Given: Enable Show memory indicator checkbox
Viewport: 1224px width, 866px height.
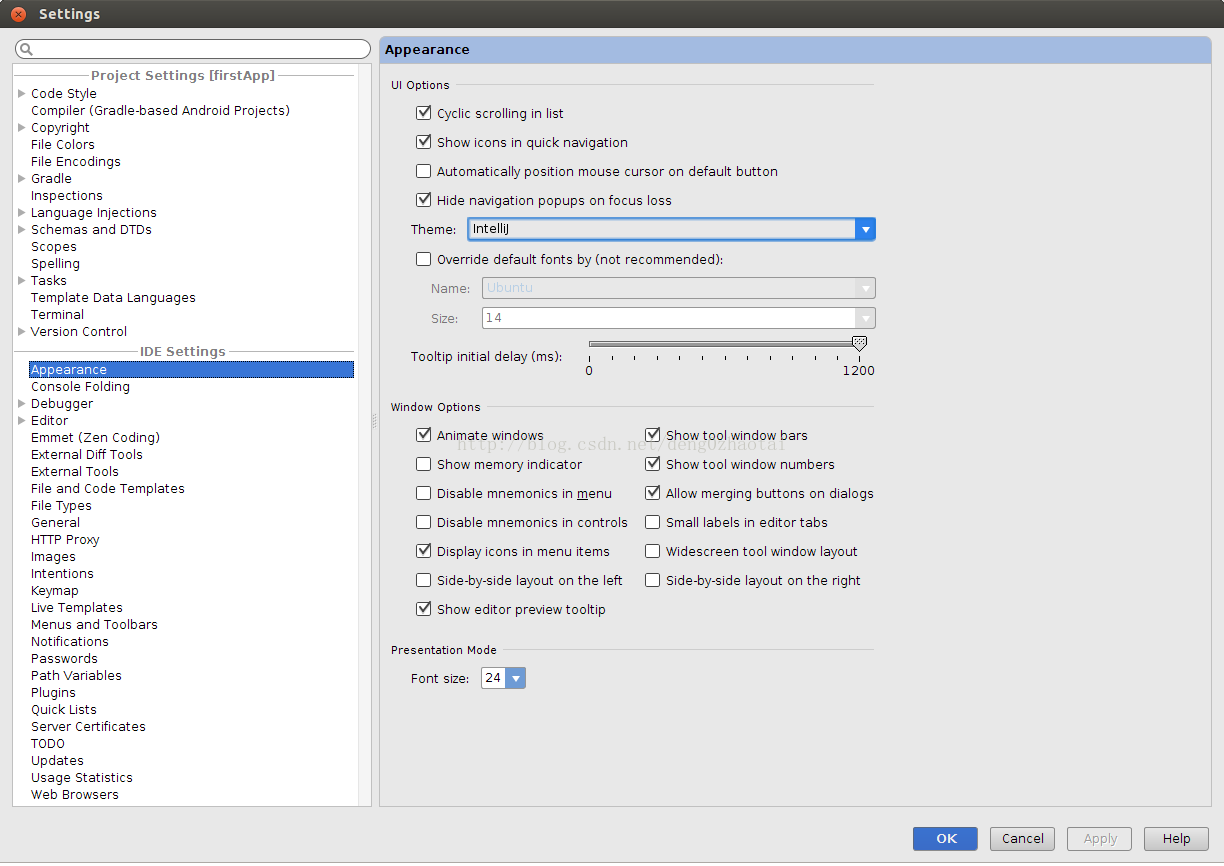Looking at the screenshot, I should pyautogui.click(x=424, y=464).
